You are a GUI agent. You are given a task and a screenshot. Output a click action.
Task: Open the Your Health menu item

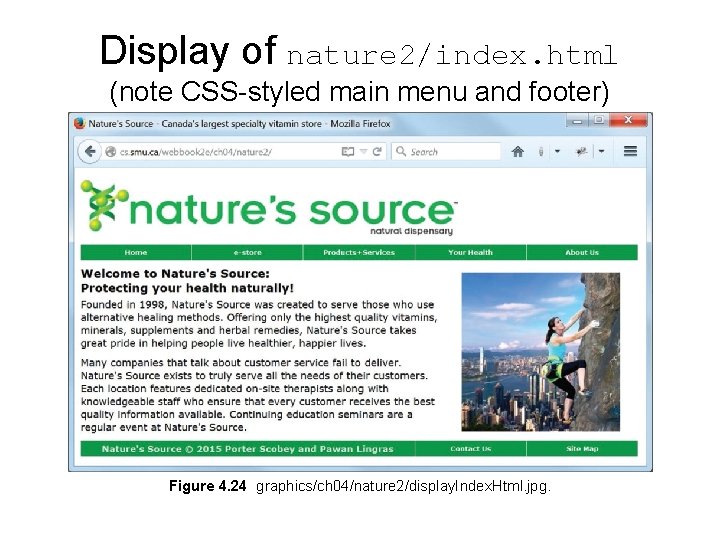471,252
